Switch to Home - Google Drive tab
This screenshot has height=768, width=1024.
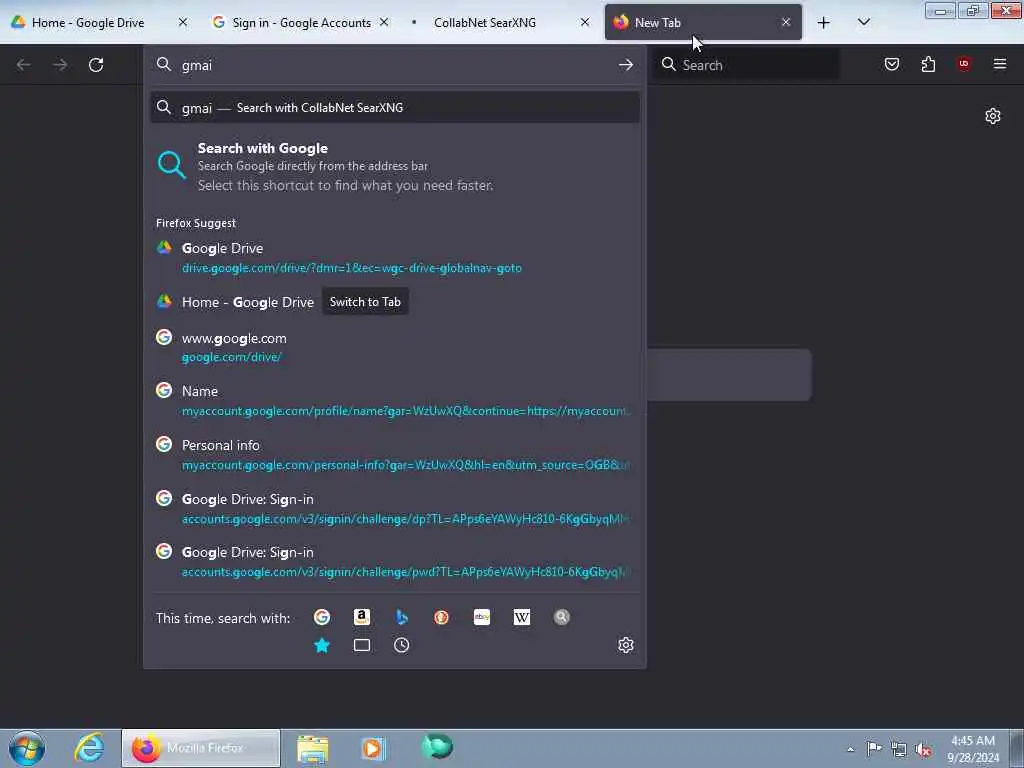pyautogui.click(x=88, y=22)
